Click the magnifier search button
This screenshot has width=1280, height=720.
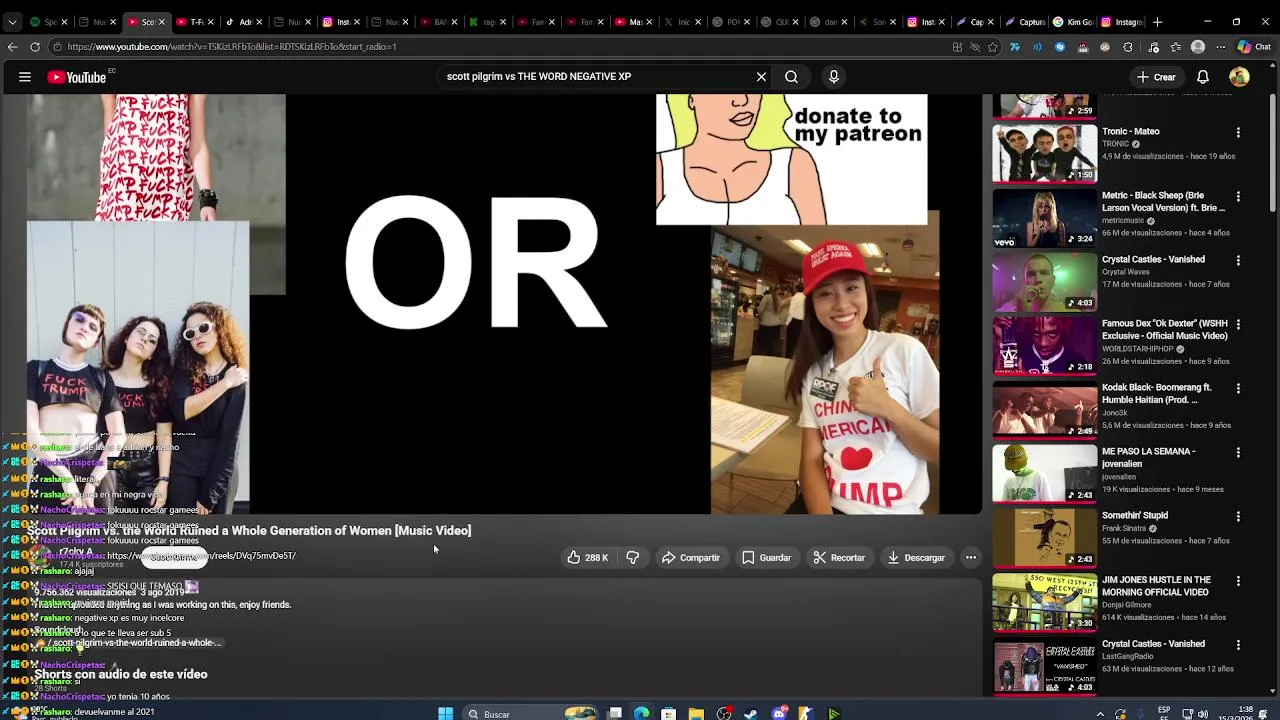[x=791, y=77]
